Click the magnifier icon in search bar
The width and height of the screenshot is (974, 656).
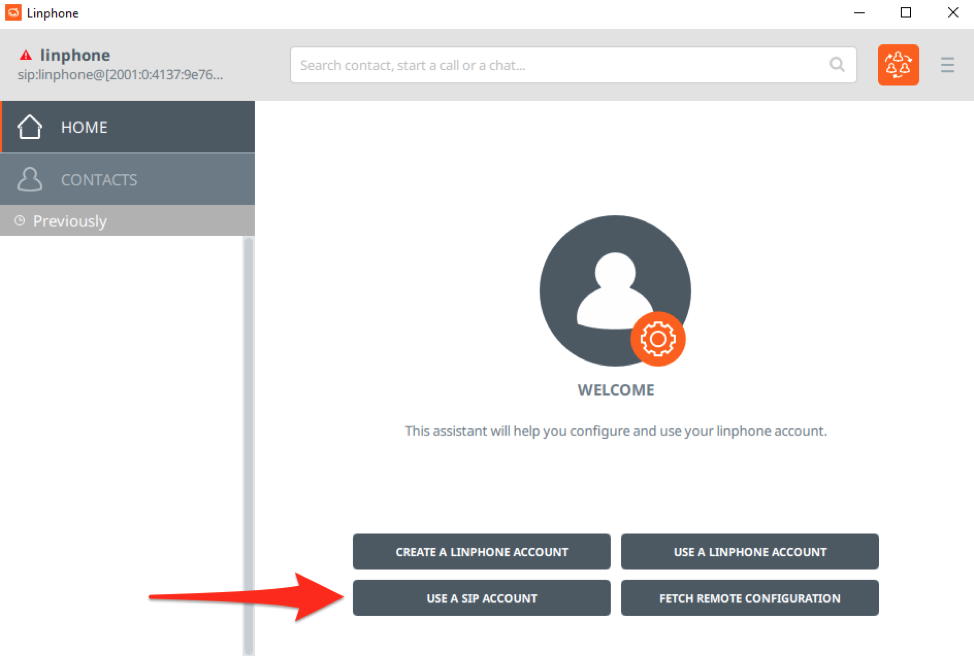coord(836,65)
